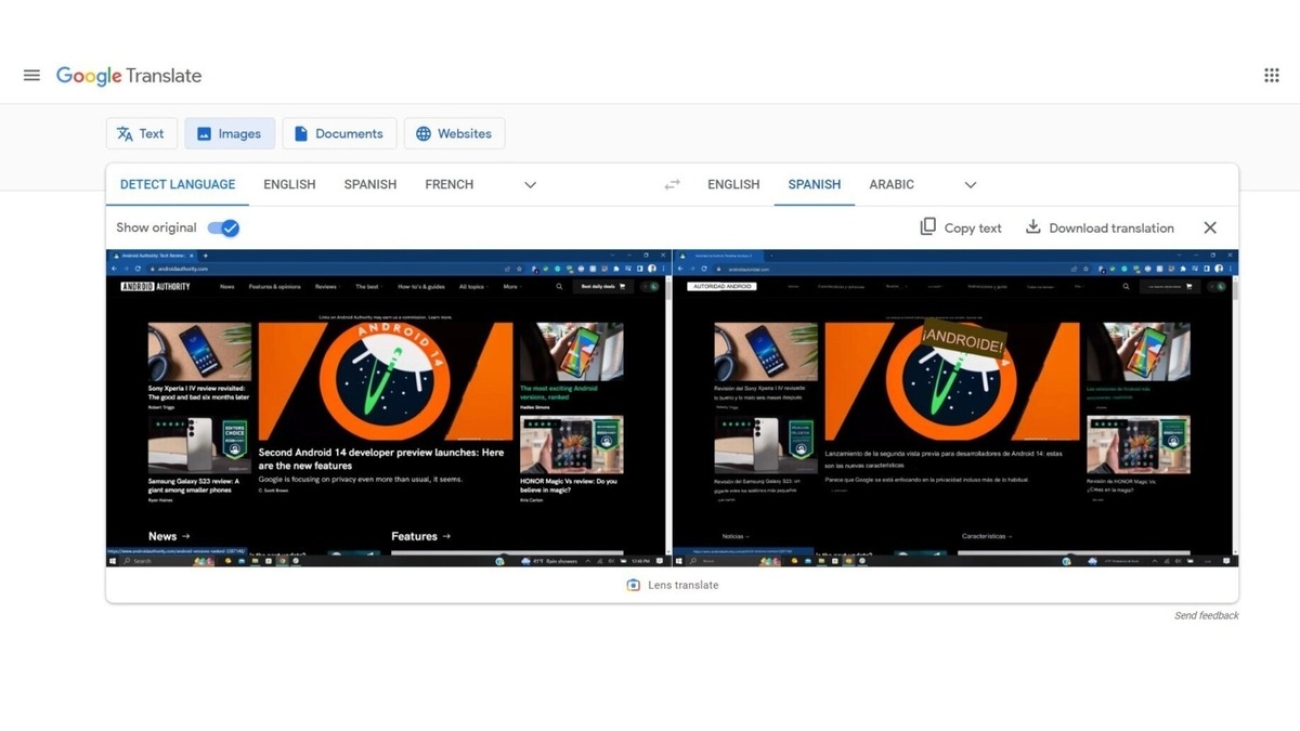Click the Google Translate logo

click(x=129, y=76)
